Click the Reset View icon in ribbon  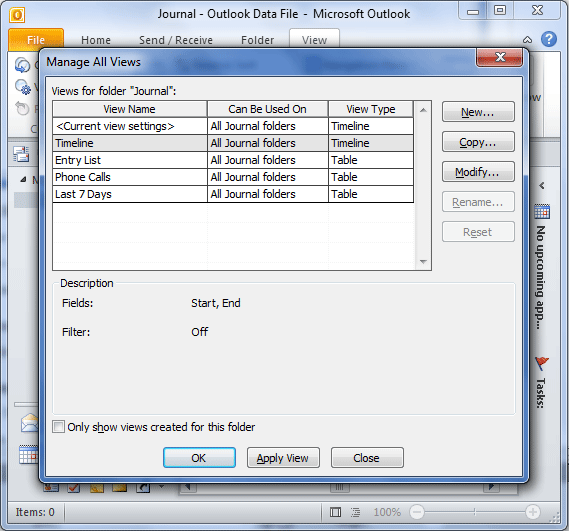tap(22, 109)
